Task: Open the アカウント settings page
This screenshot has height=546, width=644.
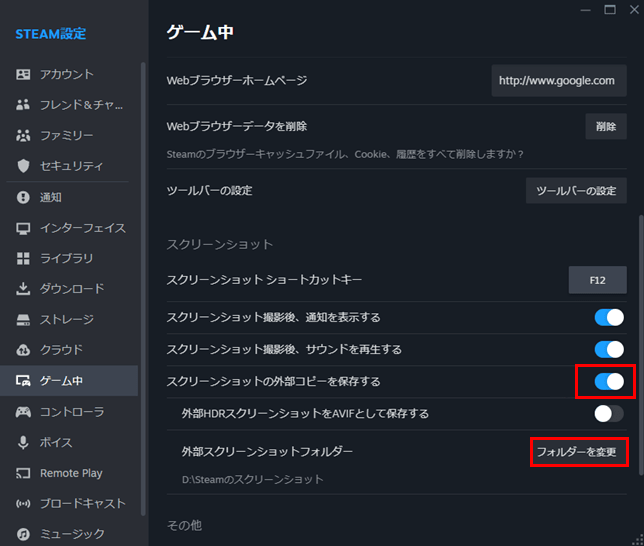Action: 69,74
